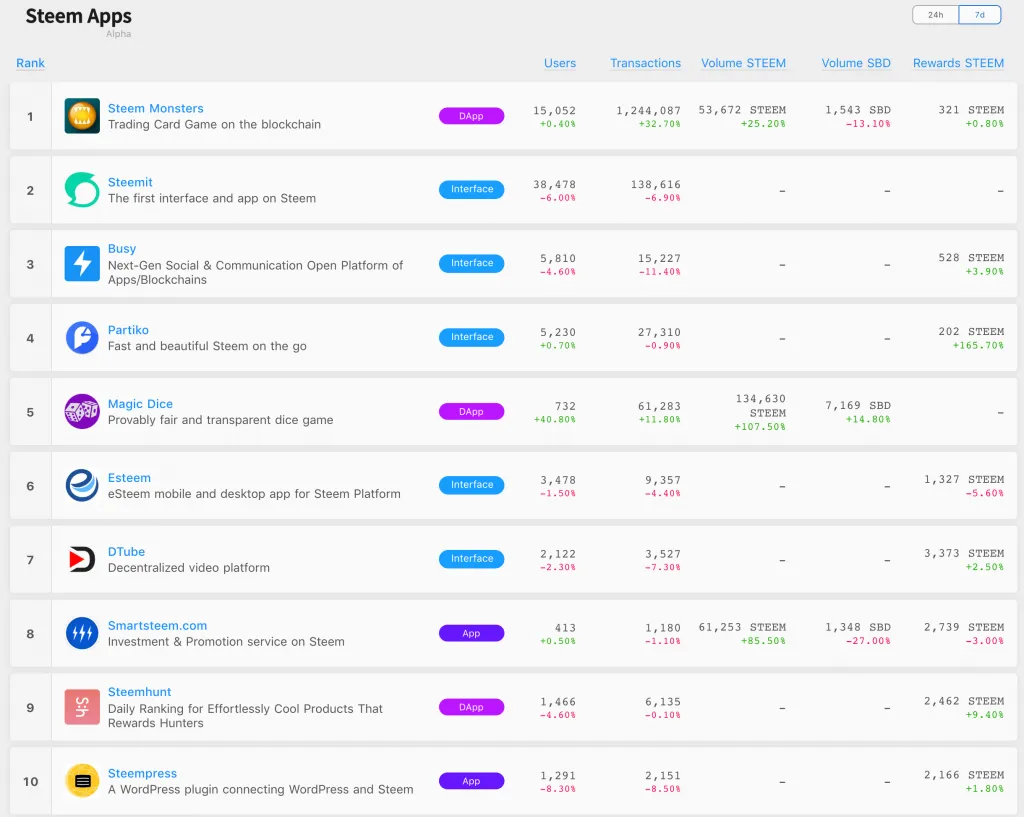This screenshot has height=817, width=1024.
Task: Click the Busy lightning bolt icon
Action: coord(82,264)
